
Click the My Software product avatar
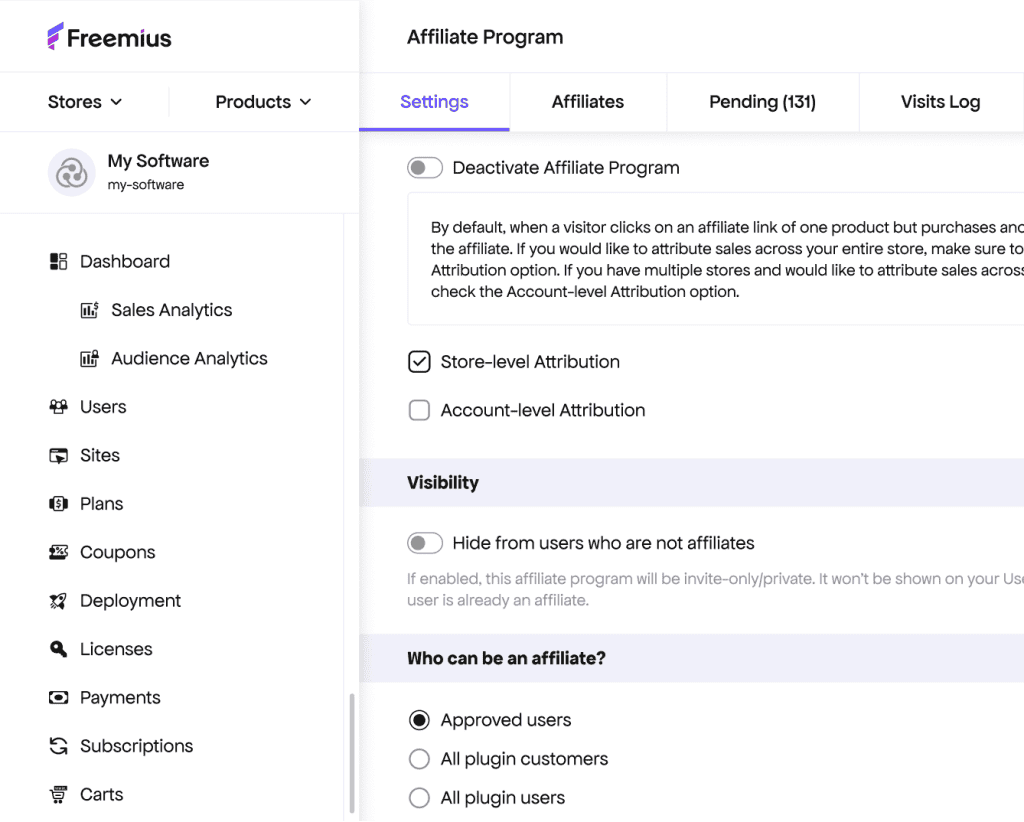(x=71, y=173)
